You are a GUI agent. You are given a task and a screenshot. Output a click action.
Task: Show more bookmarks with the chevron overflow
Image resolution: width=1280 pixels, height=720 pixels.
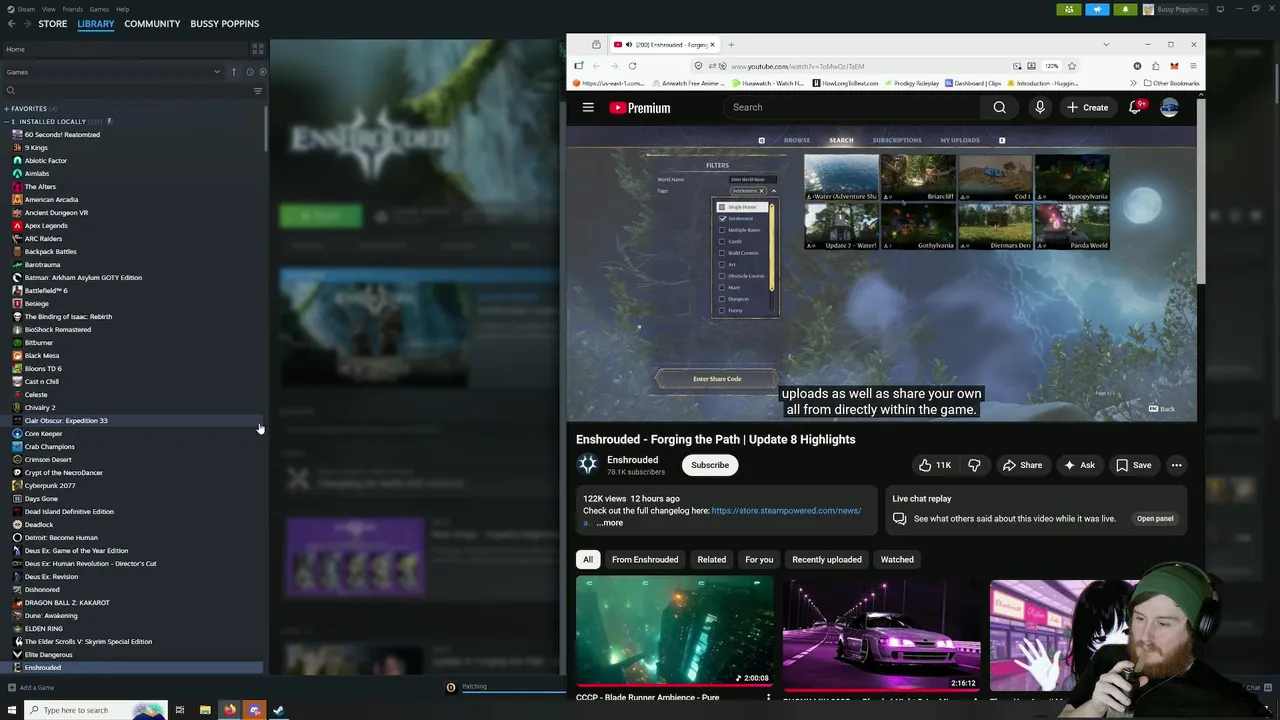[x=1133, y=83]
